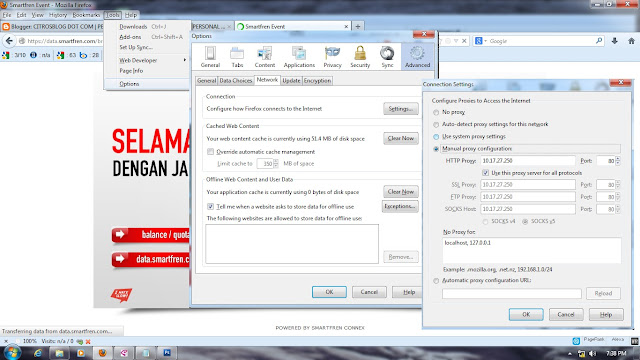Open the Tools menu in menu bar
Image resolution: width=640 pixels, height=360 pixels.
point(112,15)
